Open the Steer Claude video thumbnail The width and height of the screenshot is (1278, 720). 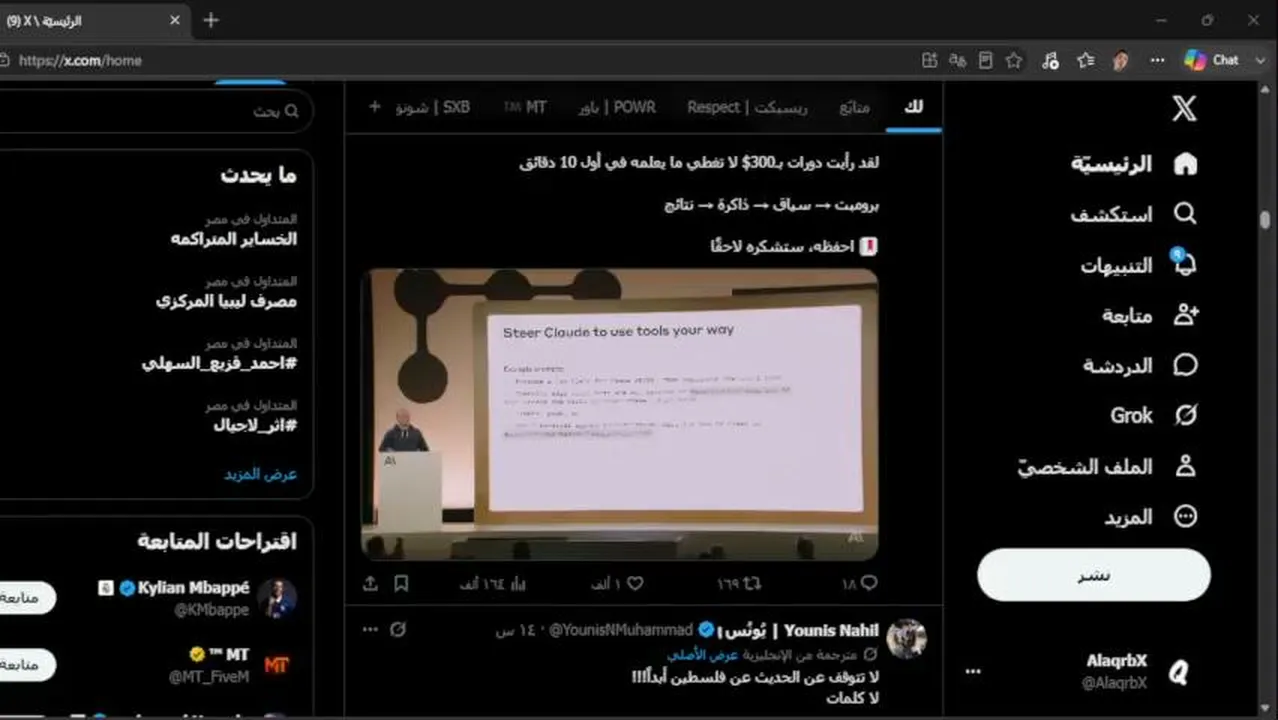[x=620, y=414]
